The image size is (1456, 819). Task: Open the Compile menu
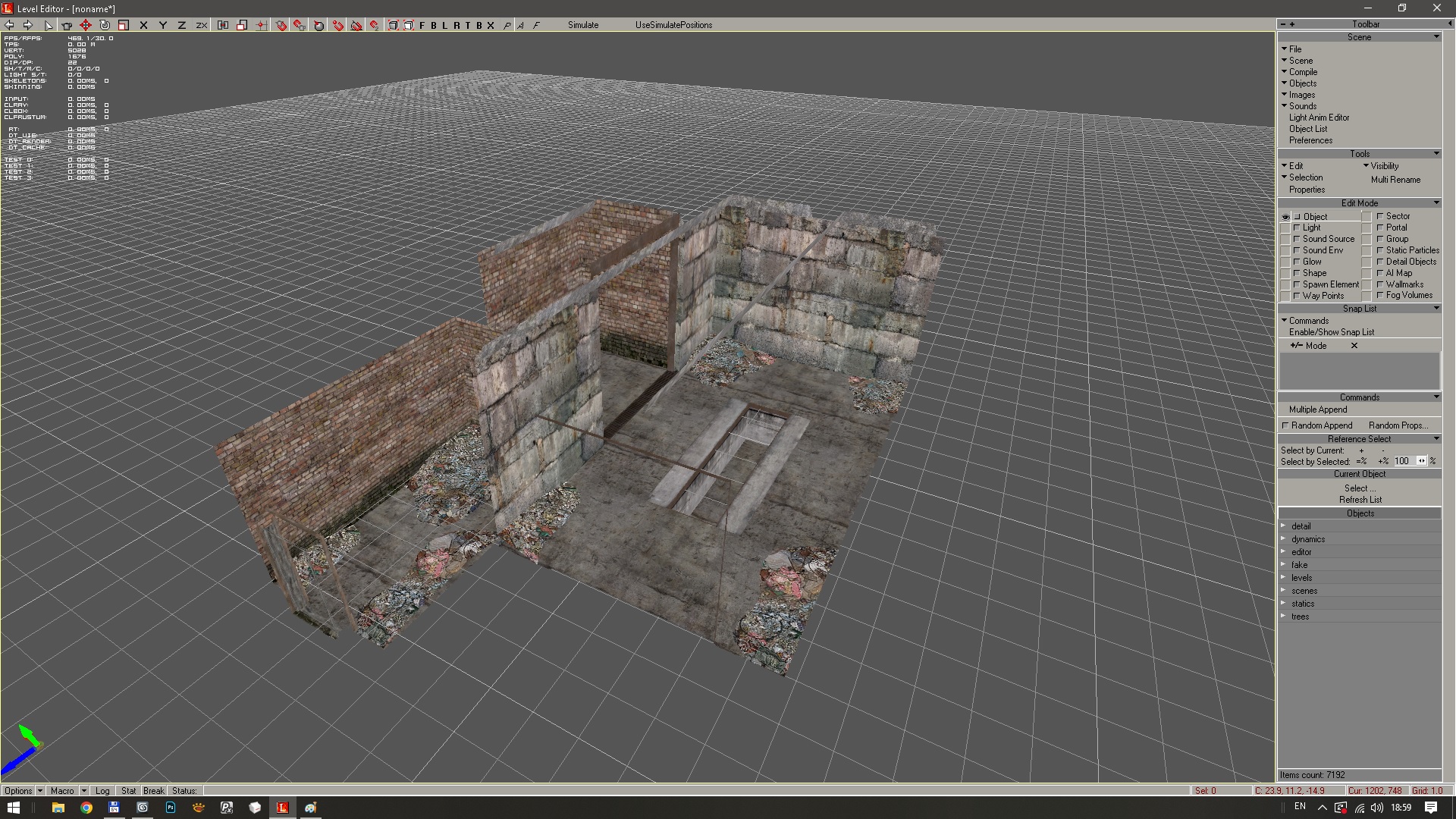tap(1303, 72)
